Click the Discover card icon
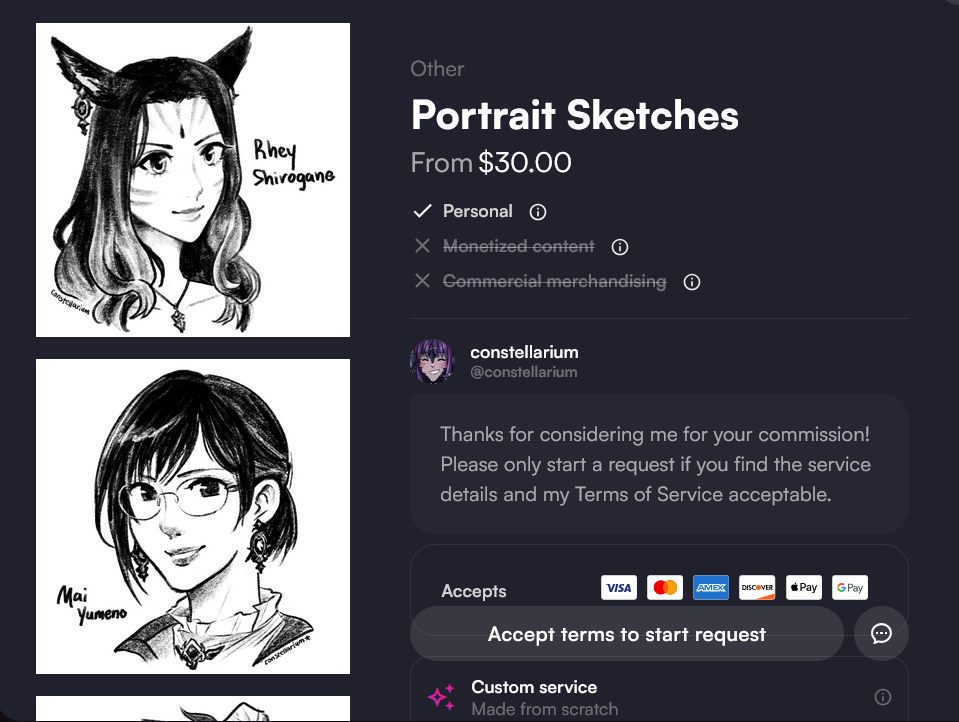The width and height of the screenshot is (959, 722). point(757,588)
